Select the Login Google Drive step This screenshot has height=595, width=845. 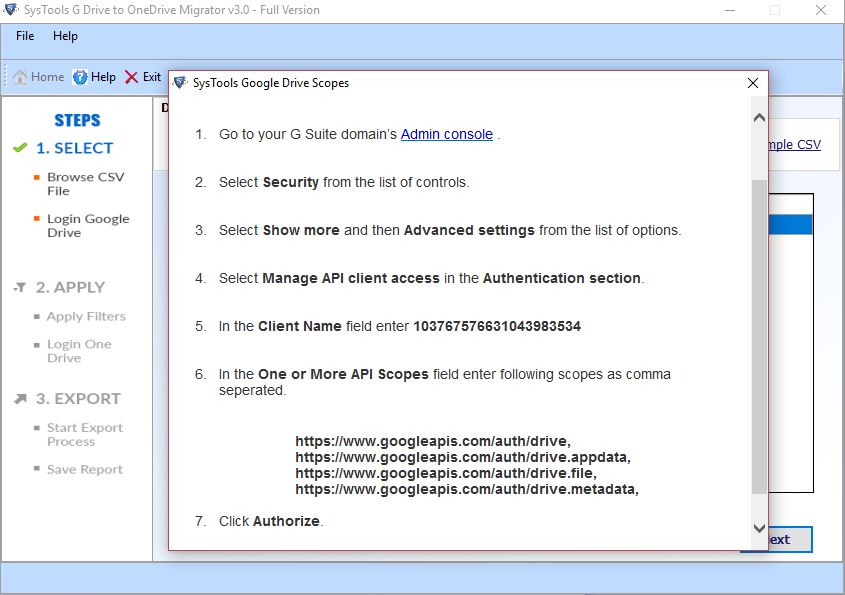[x=88, y=226]
